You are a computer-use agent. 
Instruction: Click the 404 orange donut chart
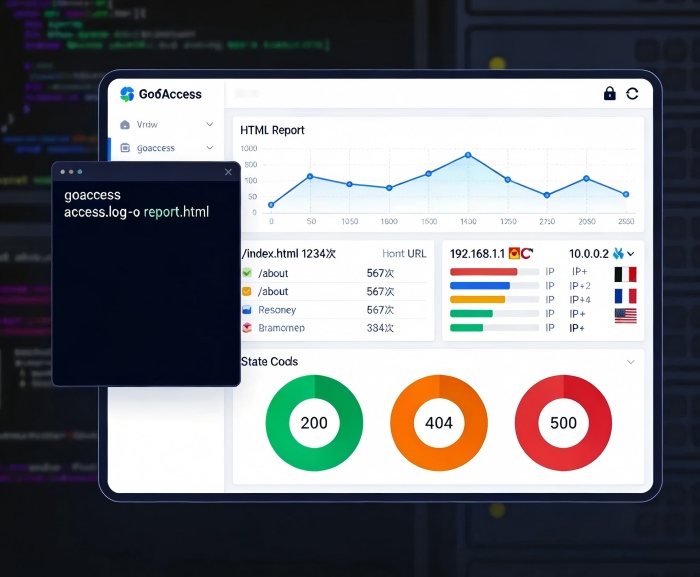point(439,423)
